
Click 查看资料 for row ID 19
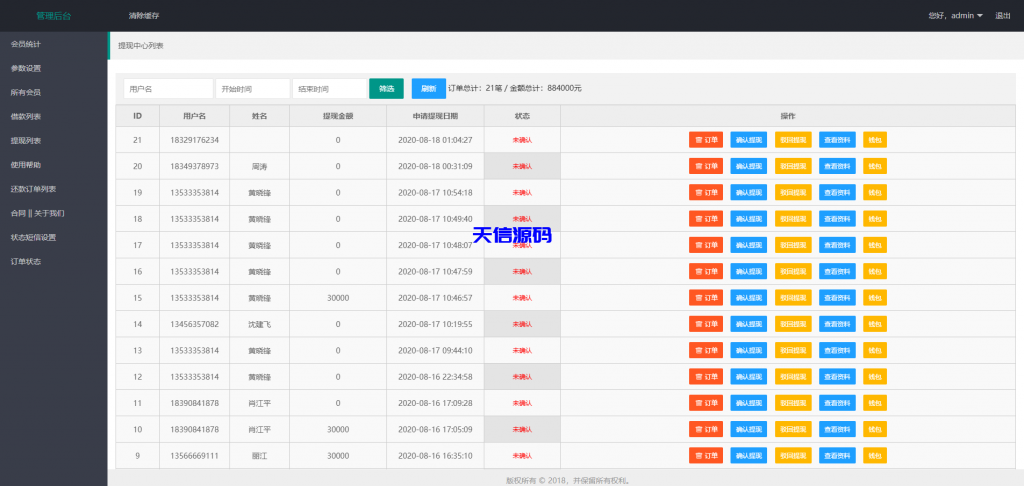click(x=837, y=192)
